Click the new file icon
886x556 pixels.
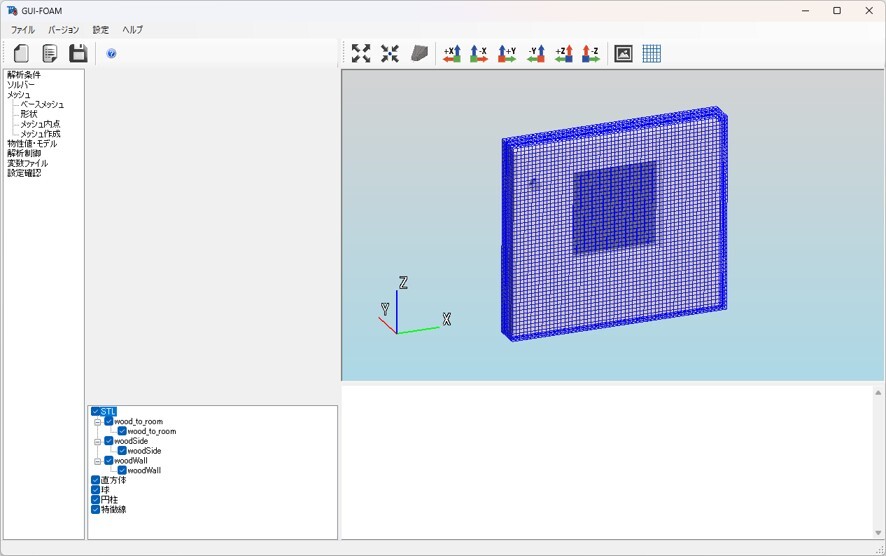21,54
